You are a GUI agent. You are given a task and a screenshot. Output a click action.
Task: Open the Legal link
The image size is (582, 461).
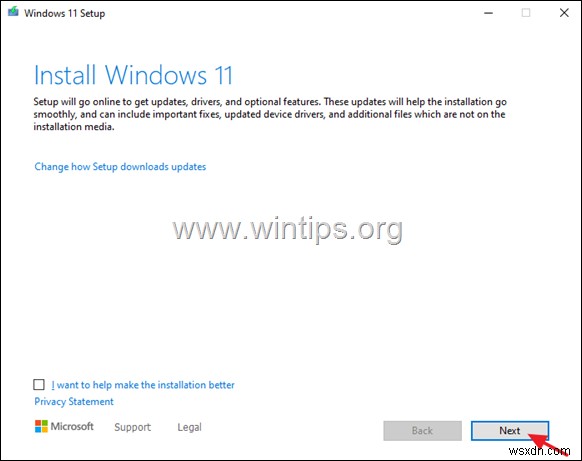(189, 427)
